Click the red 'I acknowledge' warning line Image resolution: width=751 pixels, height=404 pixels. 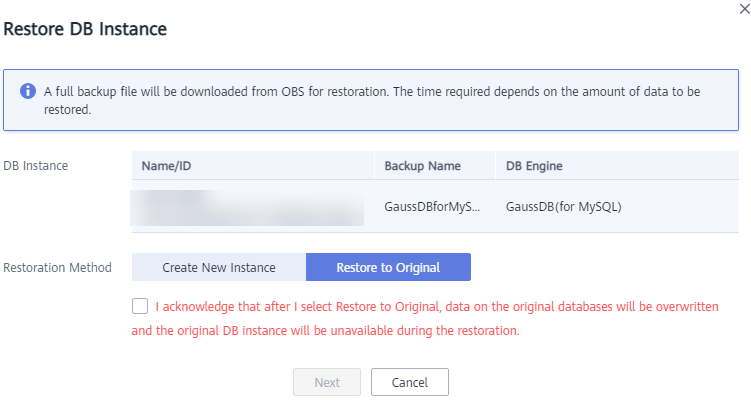tap(437, 306)
